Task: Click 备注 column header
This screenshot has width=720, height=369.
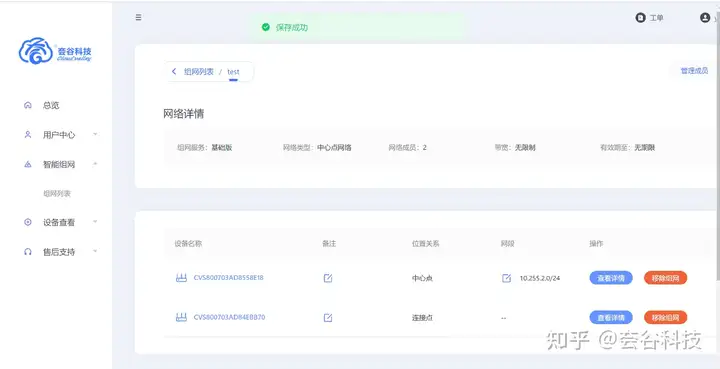Action: coord(329,244)
